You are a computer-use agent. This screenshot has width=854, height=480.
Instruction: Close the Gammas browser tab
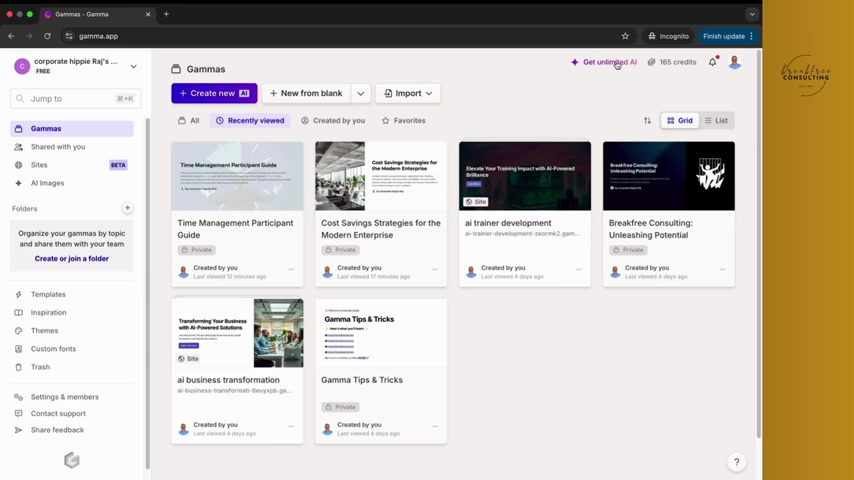click(x=148, y=14)
